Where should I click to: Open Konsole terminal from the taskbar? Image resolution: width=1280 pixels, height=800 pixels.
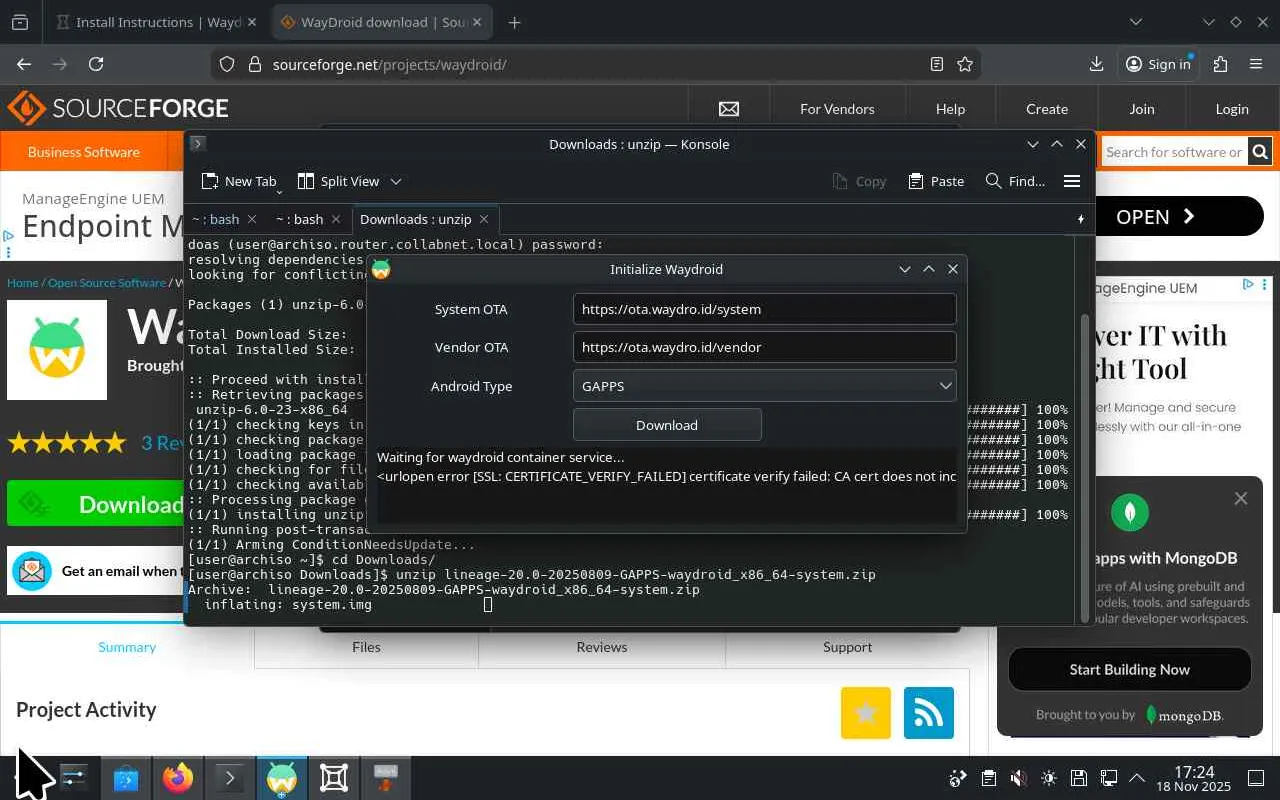click(x=230, y=778)
